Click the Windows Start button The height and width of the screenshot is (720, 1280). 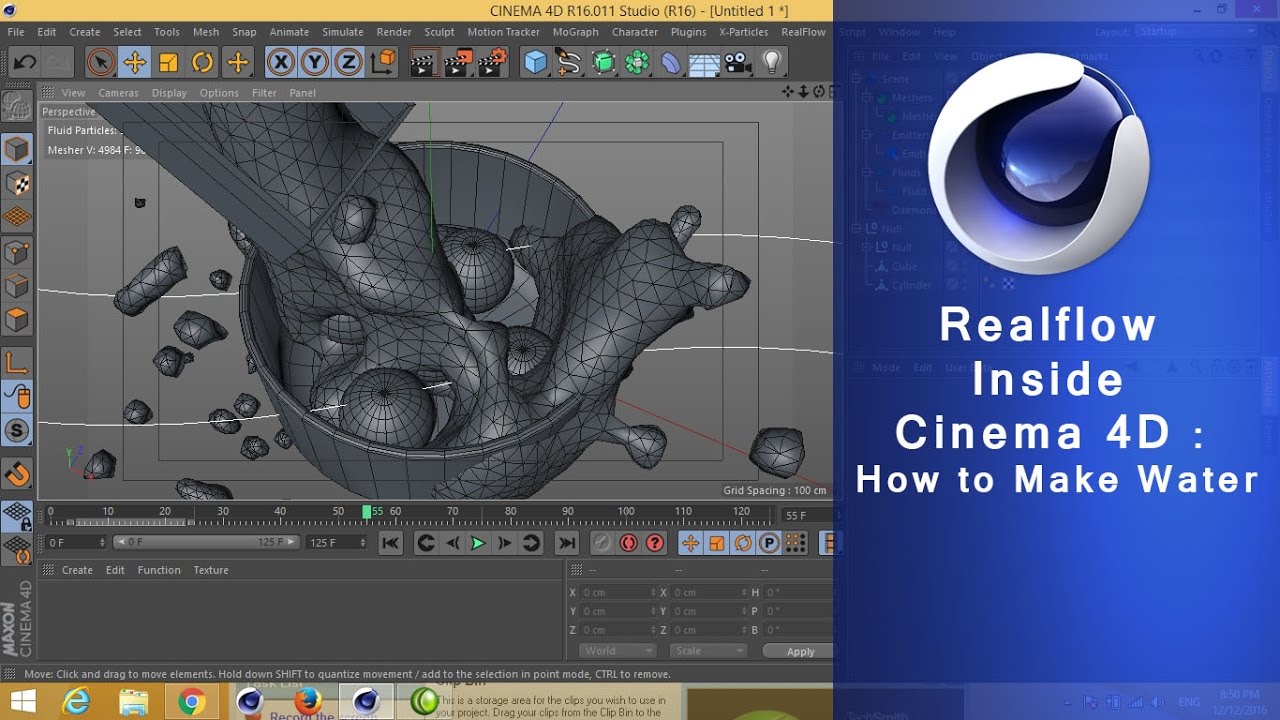22,702
